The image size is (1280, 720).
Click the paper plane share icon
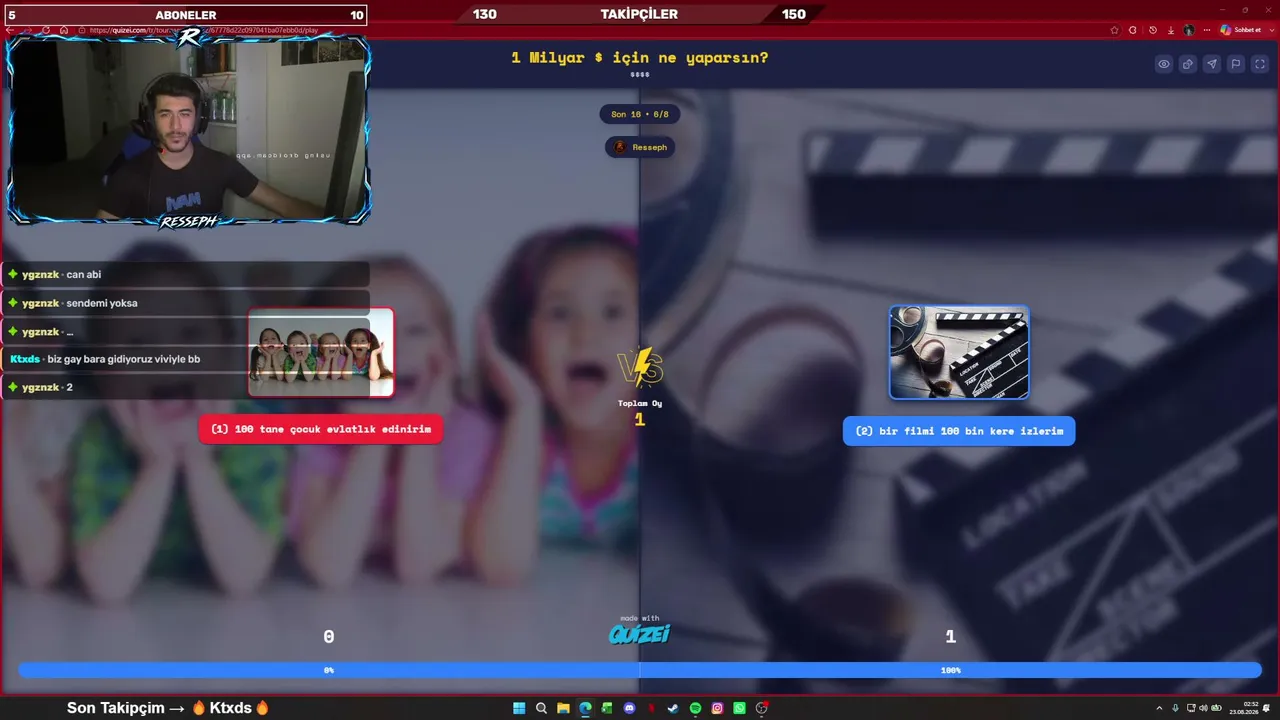click(1212, 64)
